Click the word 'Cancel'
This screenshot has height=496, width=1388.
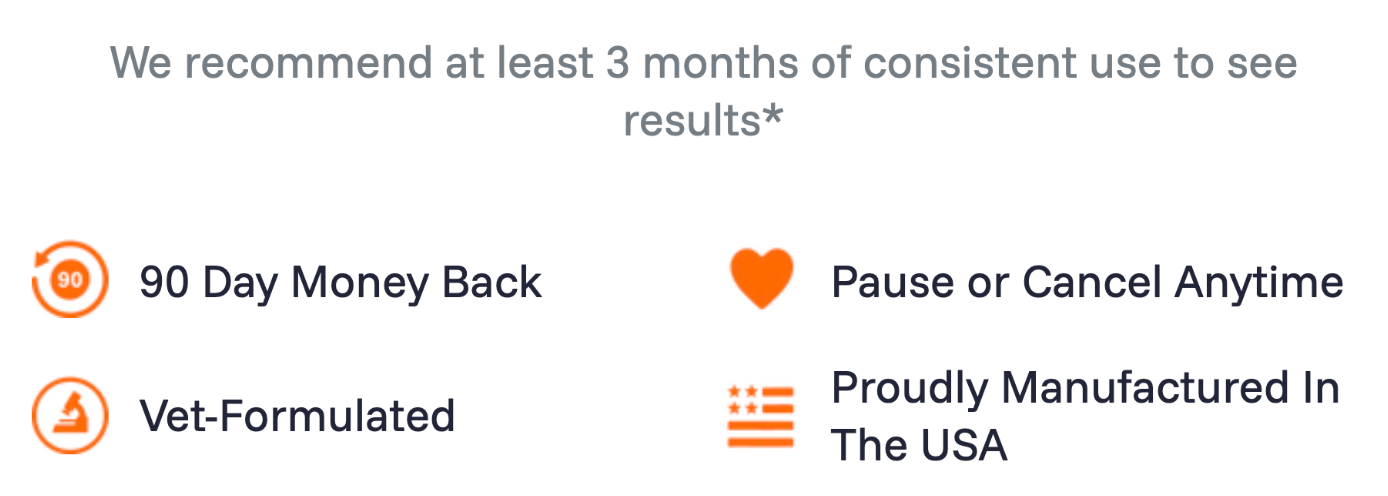(1091, 283)
